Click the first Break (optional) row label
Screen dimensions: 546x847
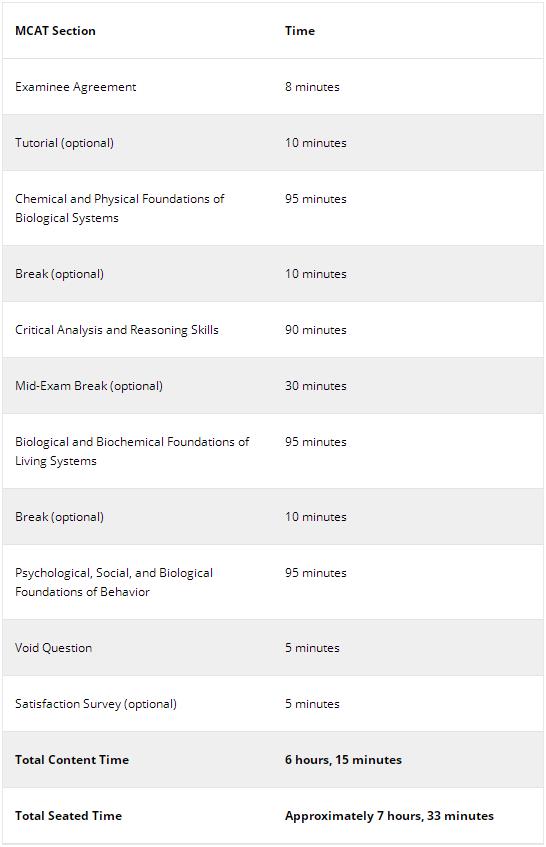pyautogui.click(x=59, y=274)
